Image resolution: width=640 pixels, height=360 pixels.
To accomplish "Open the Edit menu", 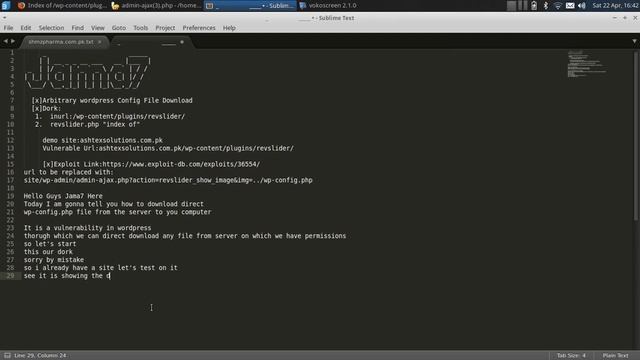I will click(26, 28).
